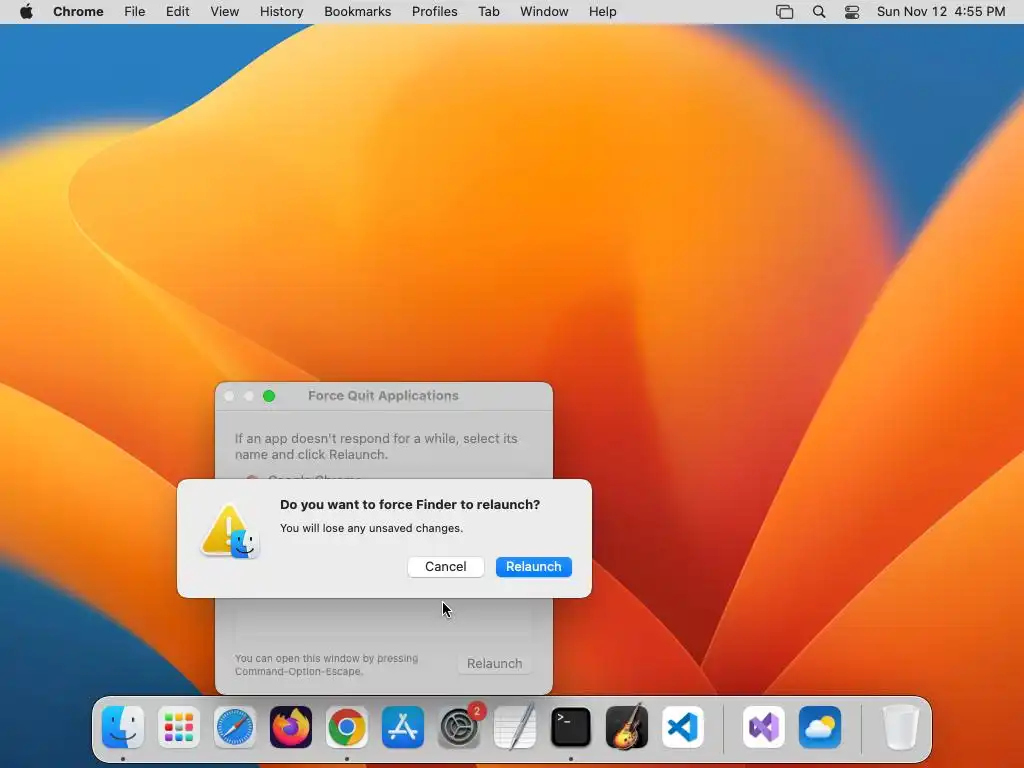Viewport: 1024px width, 768px height.
Task: Open TextEdit from the Dock
Action: (515, 727)
